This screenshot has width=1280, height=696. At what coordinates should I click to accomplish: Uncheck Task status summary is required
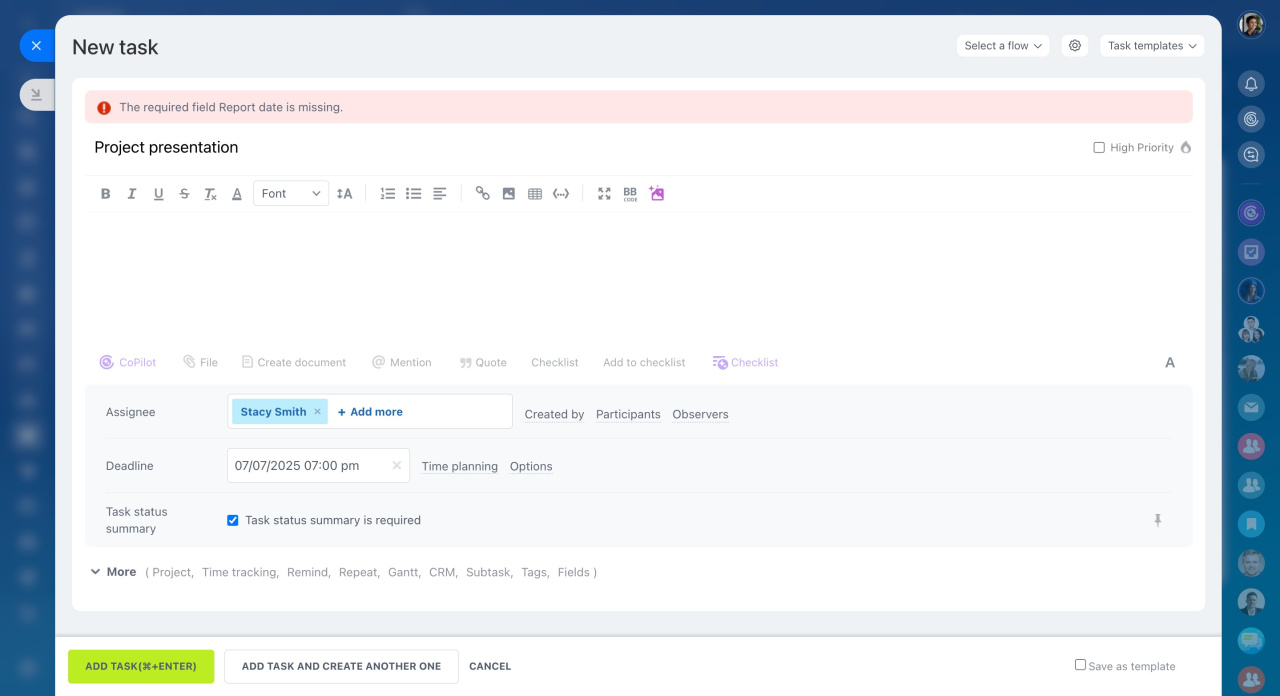(x=233, y=520)
